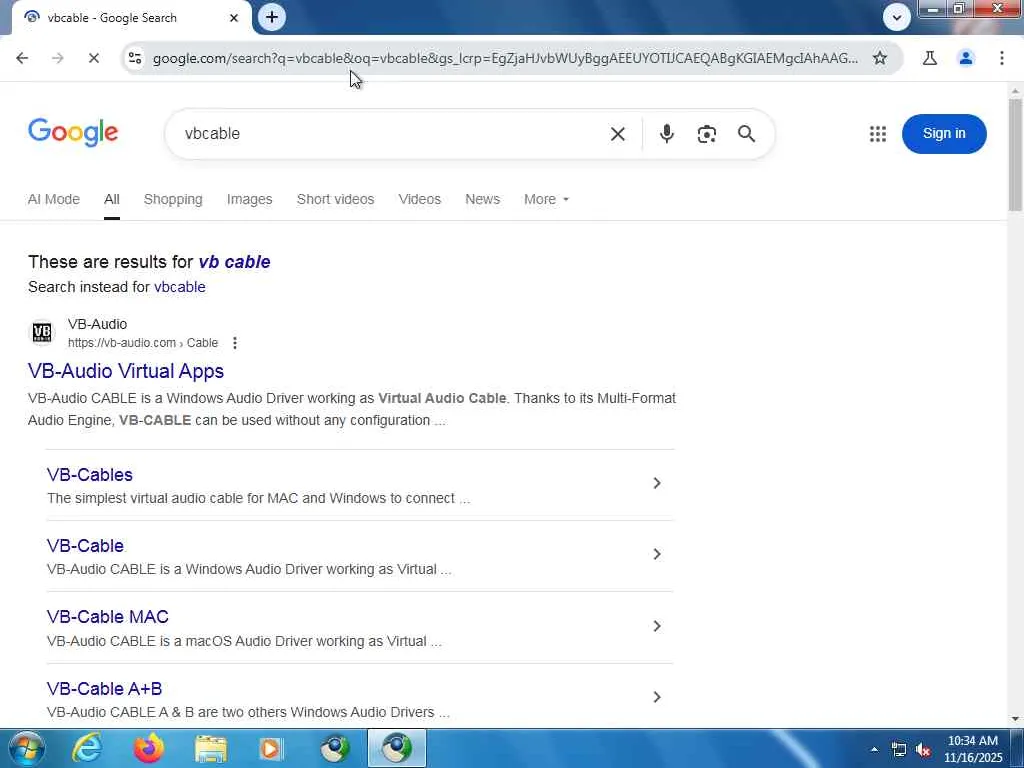The height and width of the screenshot is (768, 1024).
Task: Open Chrome's three-dot menu
Action: click(1002, 58)
